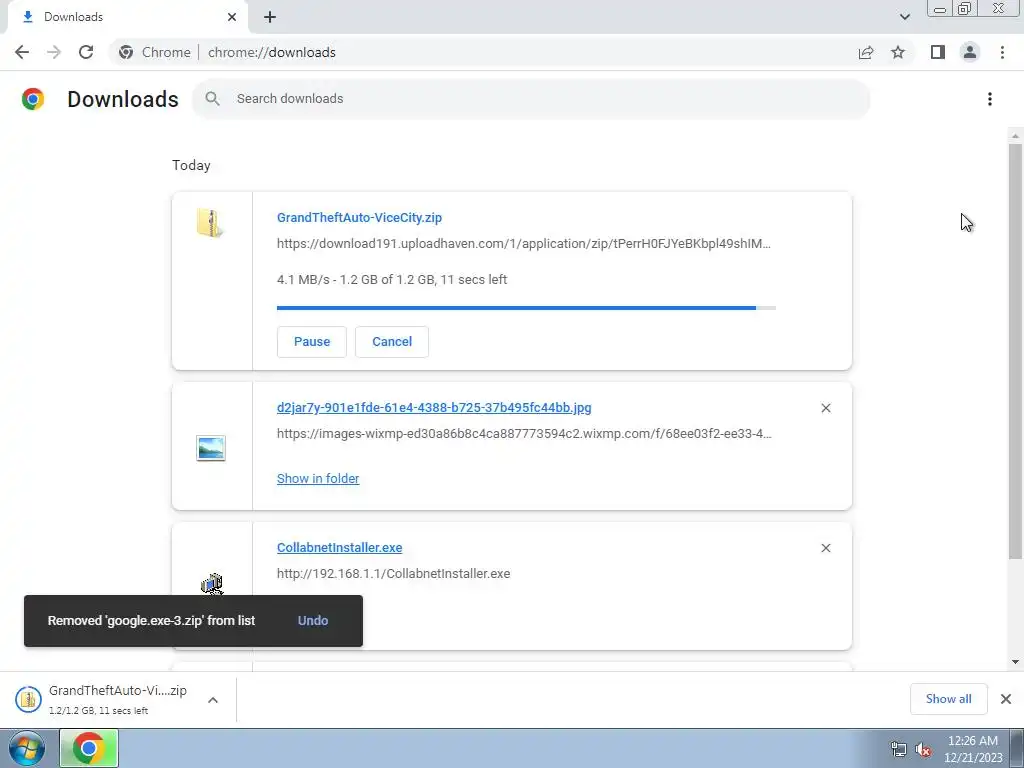Viewport: 1024px width, 768px height.
Task: Click the CollabnetInstaller.exe file icon
Action: coord(212,584)
